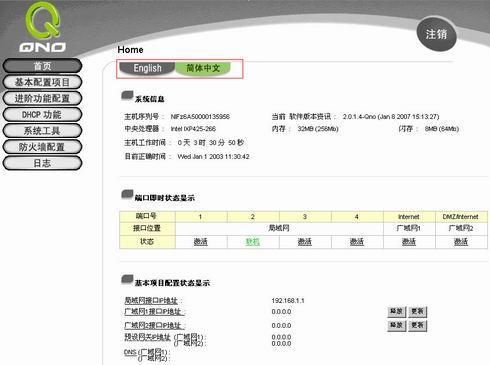Select the flash value 8MB (64Mb)

pos(442,129)
